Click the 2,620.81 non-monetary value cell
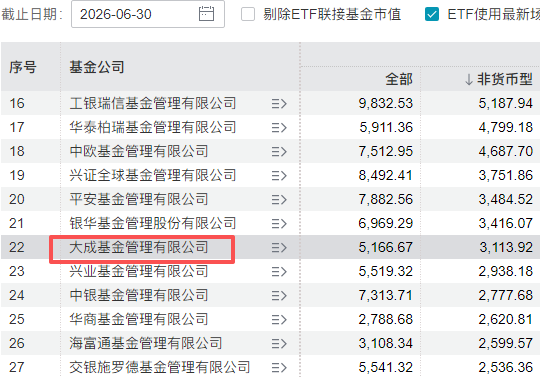 [506, 319]
